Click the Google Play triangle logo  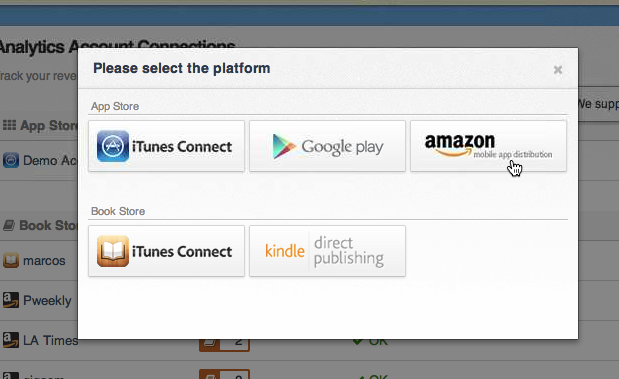click(284, 146)
